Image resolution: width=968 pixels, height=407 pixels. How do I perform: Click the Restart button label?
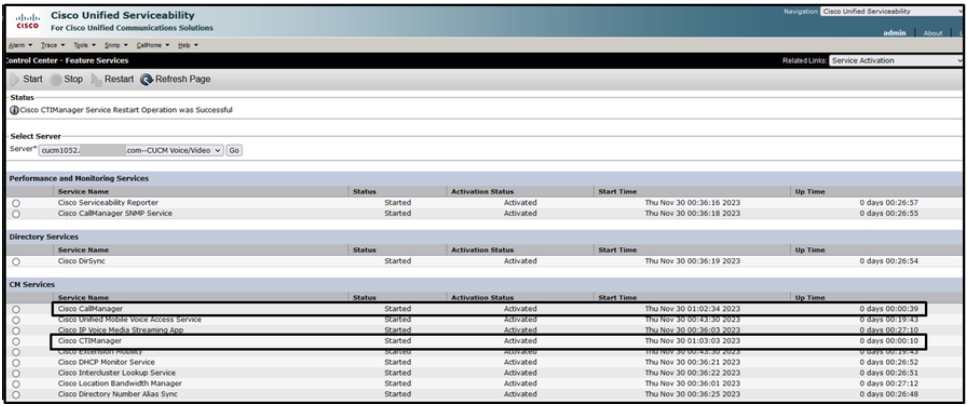(119, 79)
